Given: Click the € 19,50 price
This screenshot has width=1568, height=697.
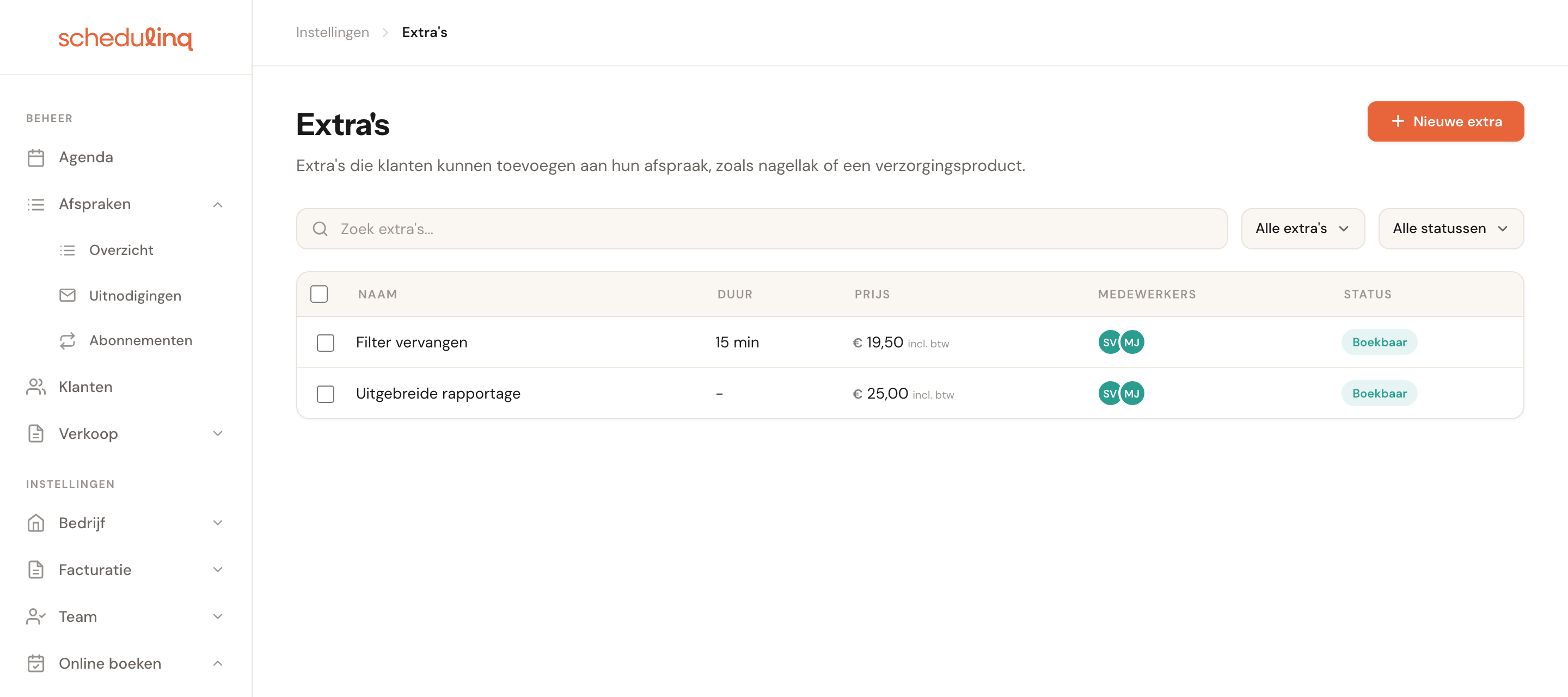Looking at the screenshot, I should [x=878, y=343].
